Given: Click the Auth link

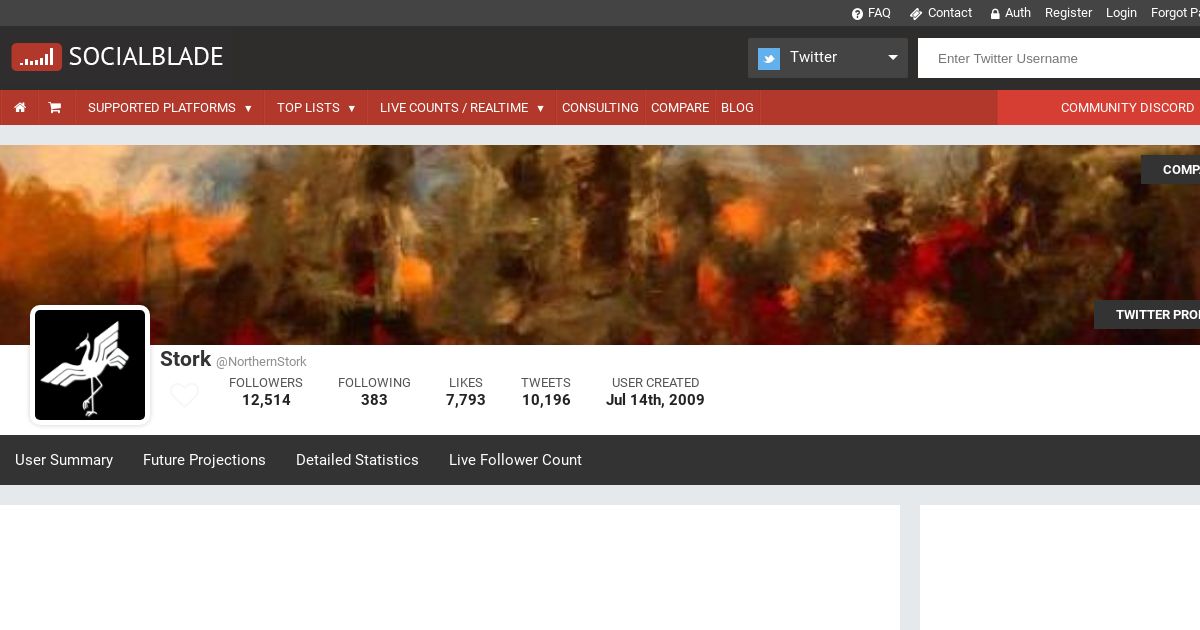Looking at the screenshot, I should (1018, 13).
